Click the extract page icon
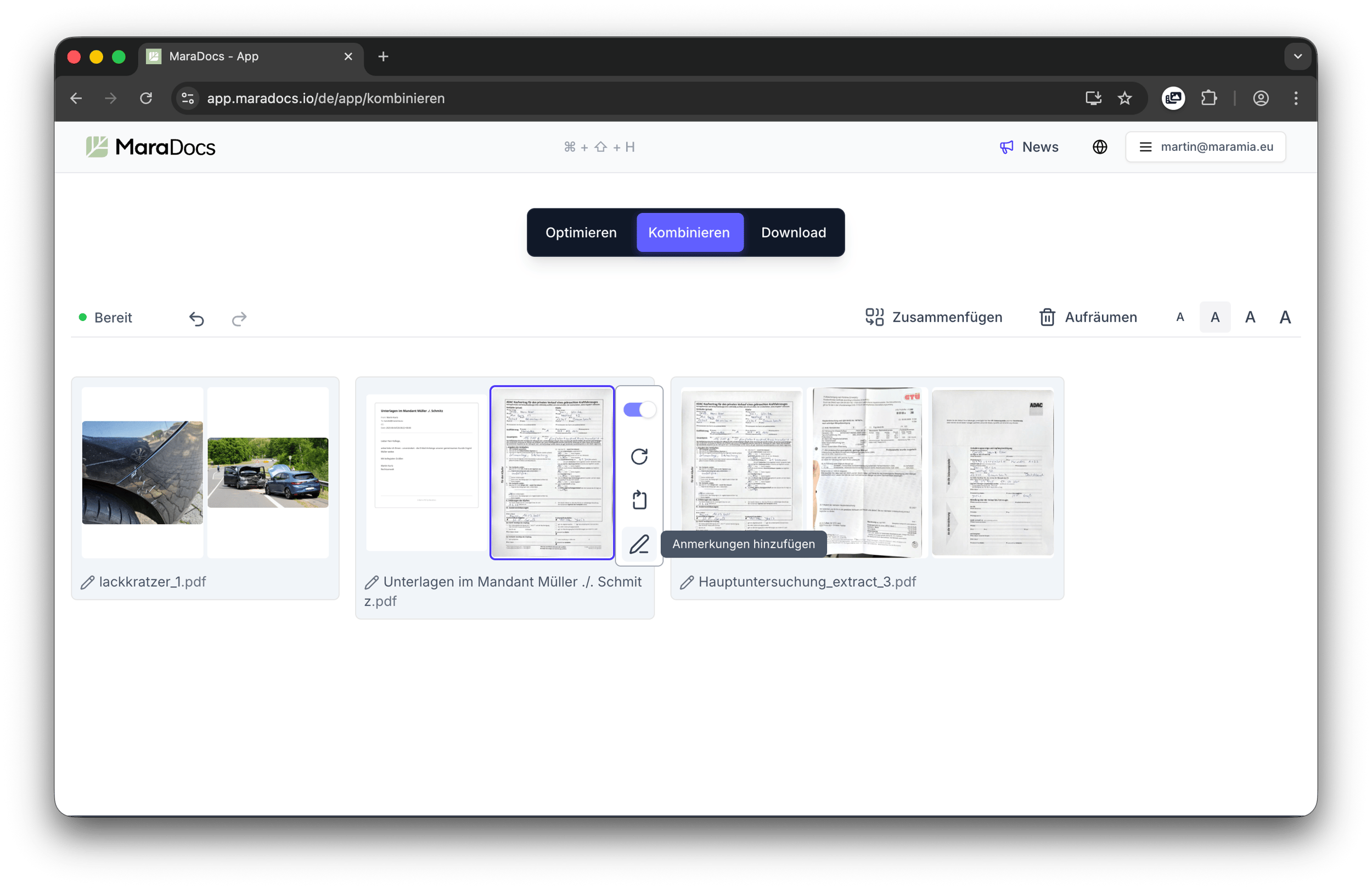This screenshot has height=889, width=1372. click(x=639, y=500)
